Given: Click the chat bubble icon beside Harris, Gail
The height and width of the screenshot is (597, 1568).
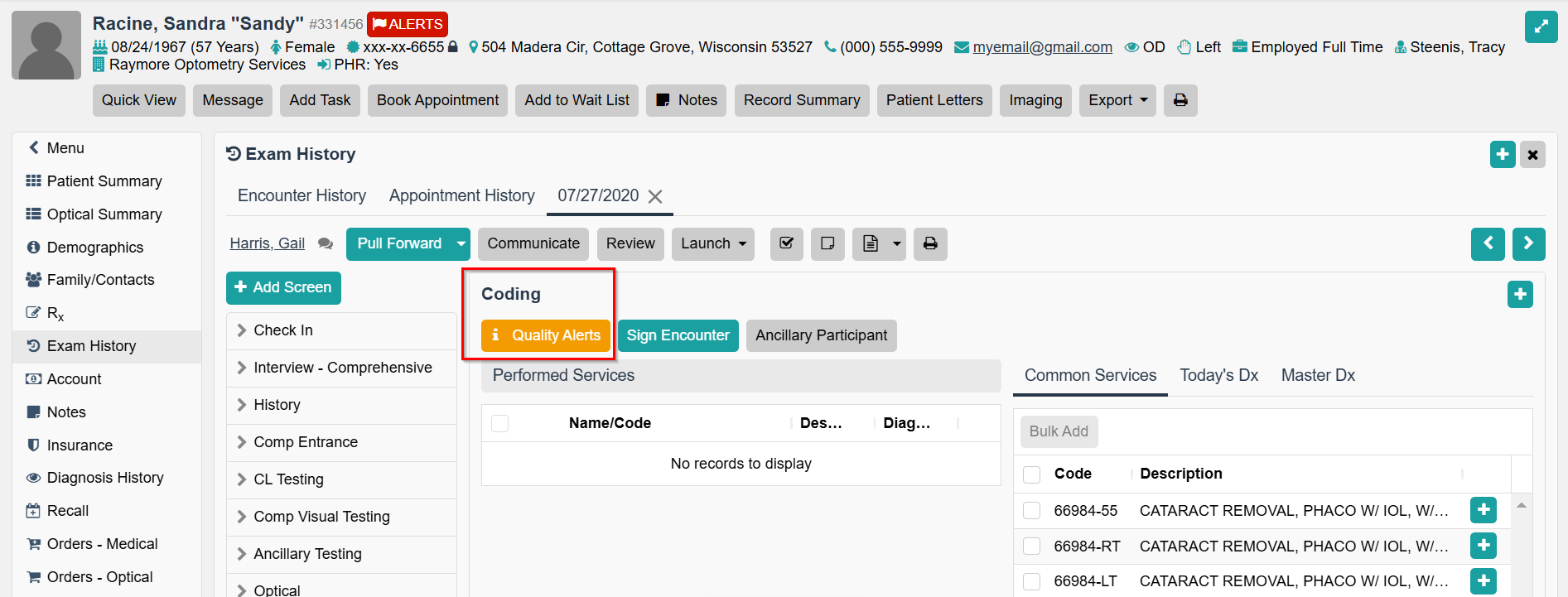Looking at the screenshot, I should coord(326,243).
